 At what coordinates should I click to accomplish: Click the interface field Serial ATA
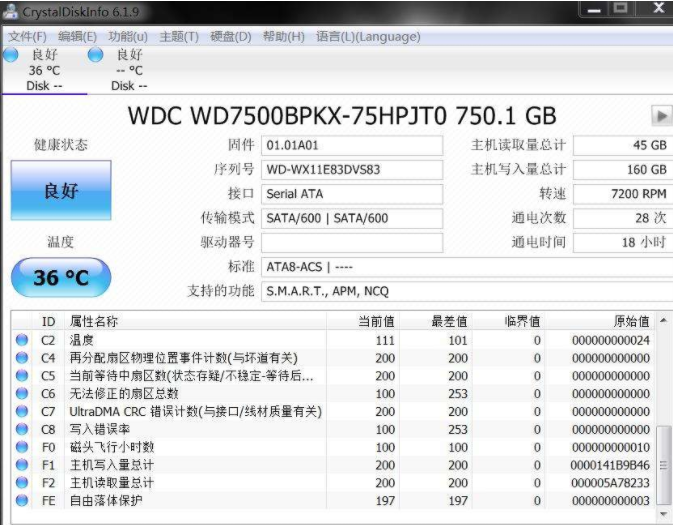tap(352, 194)
